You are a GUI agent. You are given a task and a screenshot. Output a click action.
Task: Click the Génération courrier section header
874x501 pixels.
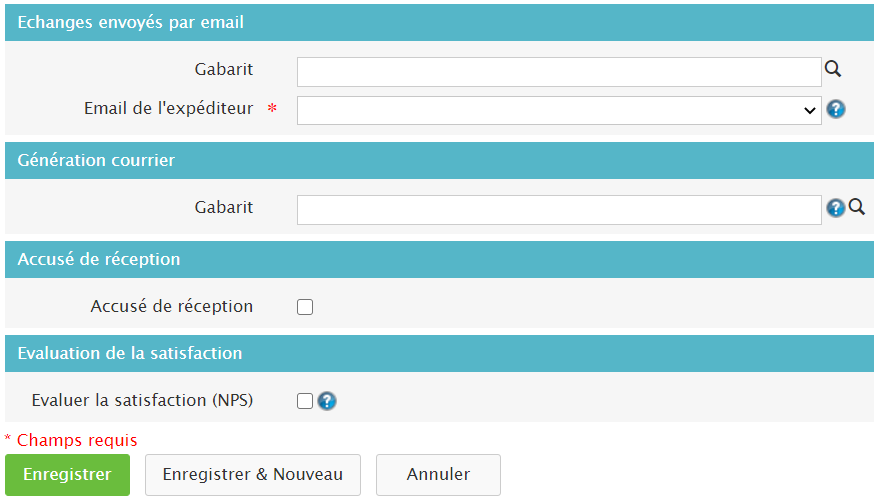click(439, 160)
